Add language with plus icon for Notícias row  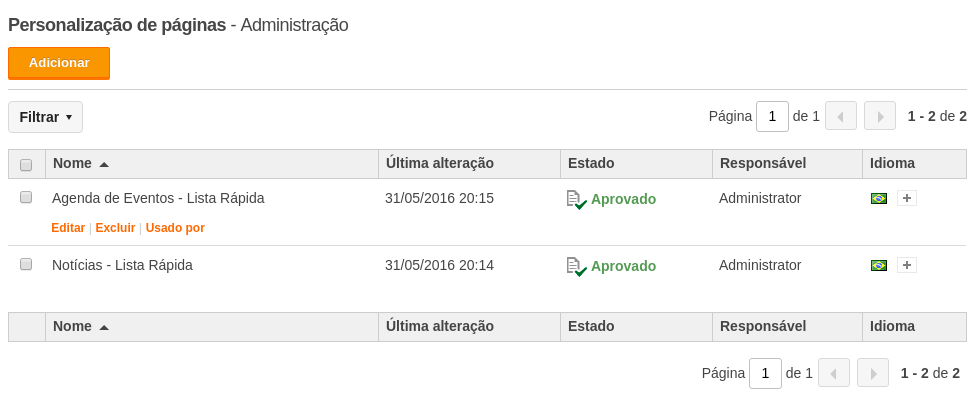[x=907, y=266]
